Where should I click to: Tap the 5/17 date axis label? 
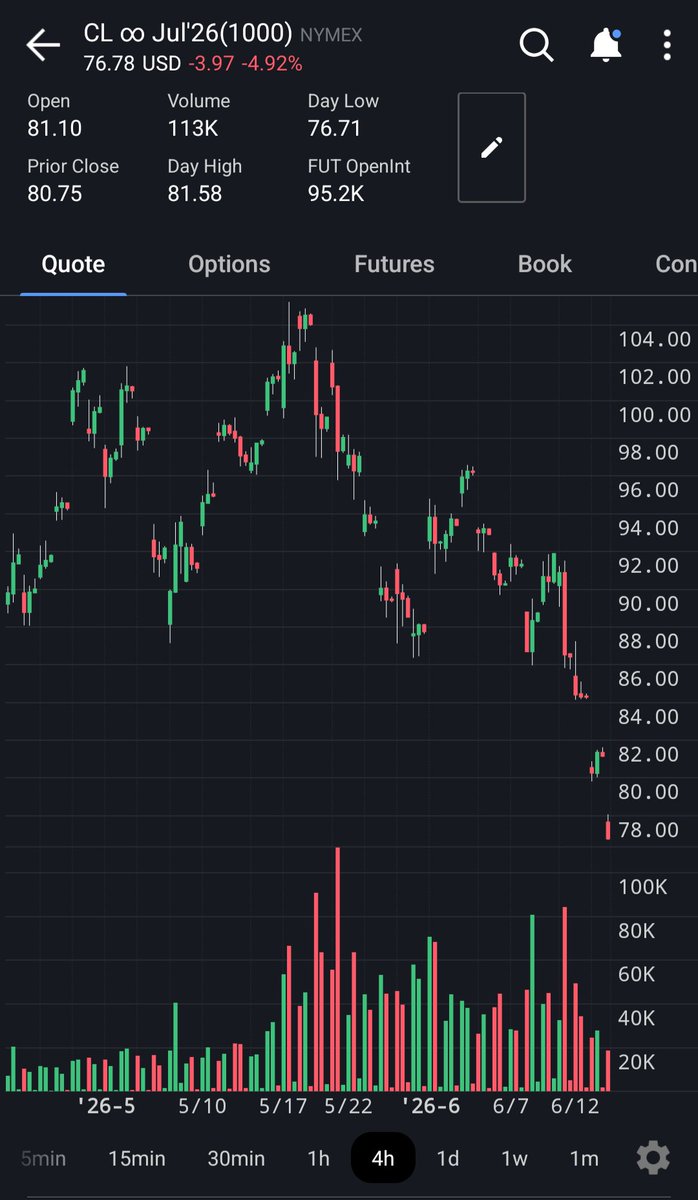283,1106
